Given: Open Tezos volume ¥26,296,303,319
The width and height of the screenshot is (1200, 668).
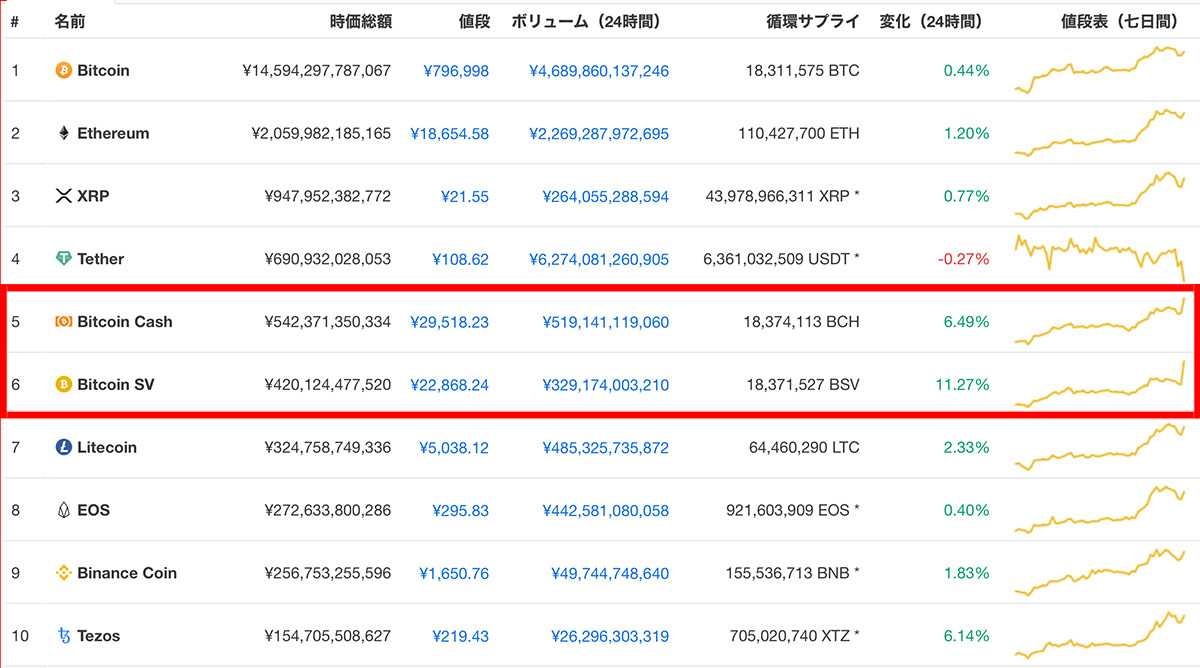Looking at the screenshot, I should pyautogui.click(x=610, y=636).
